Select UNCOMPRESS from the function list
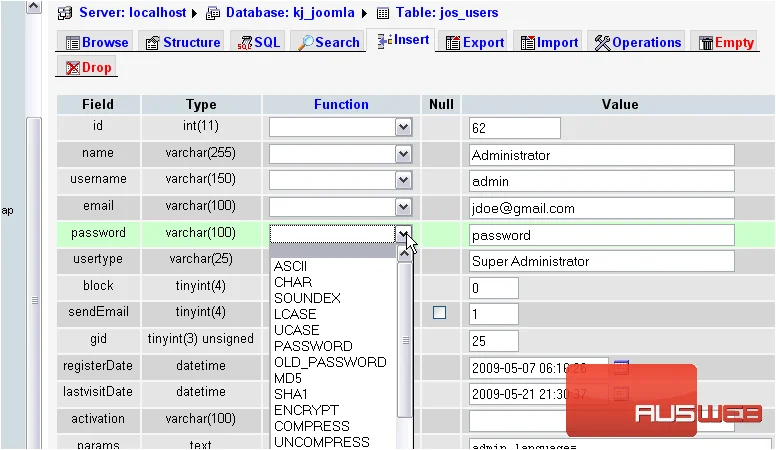Screen dimensions: 776x450 (x=335, y=442)
